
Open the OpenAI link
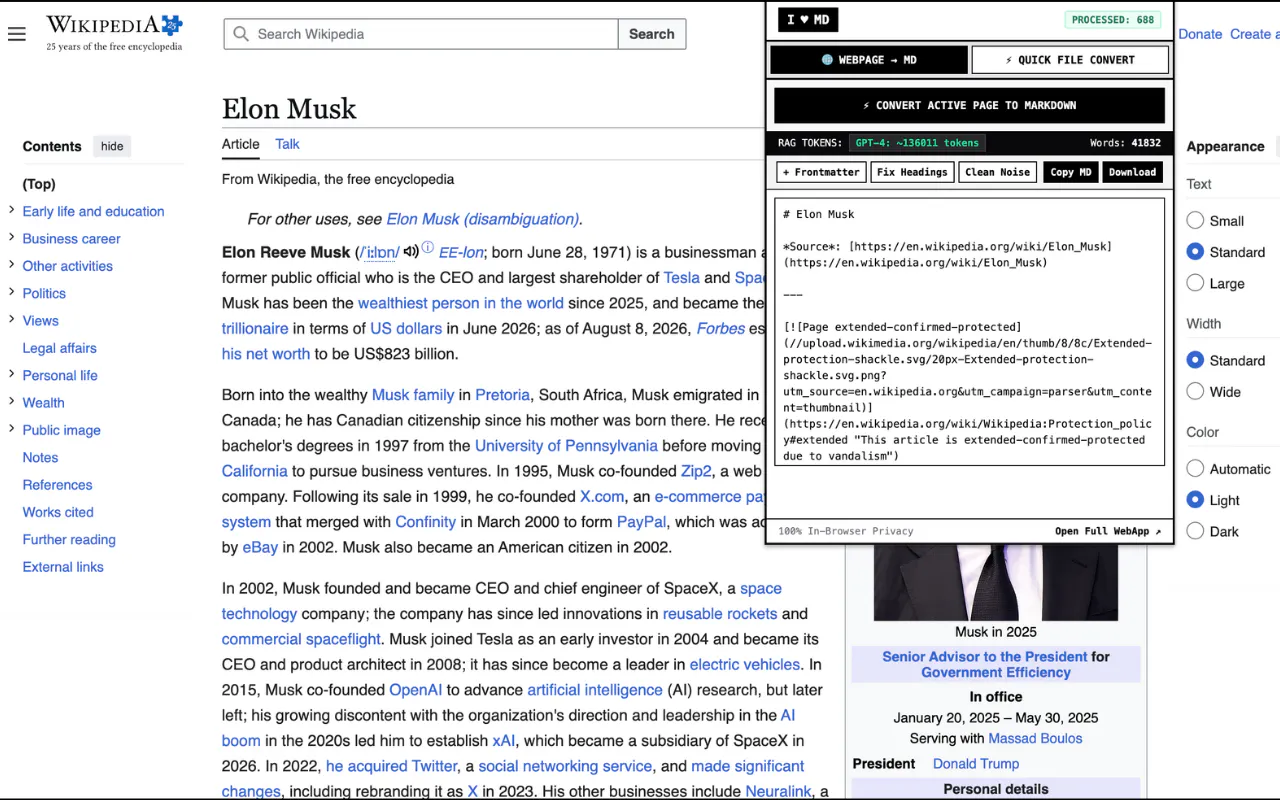(416, 690)
